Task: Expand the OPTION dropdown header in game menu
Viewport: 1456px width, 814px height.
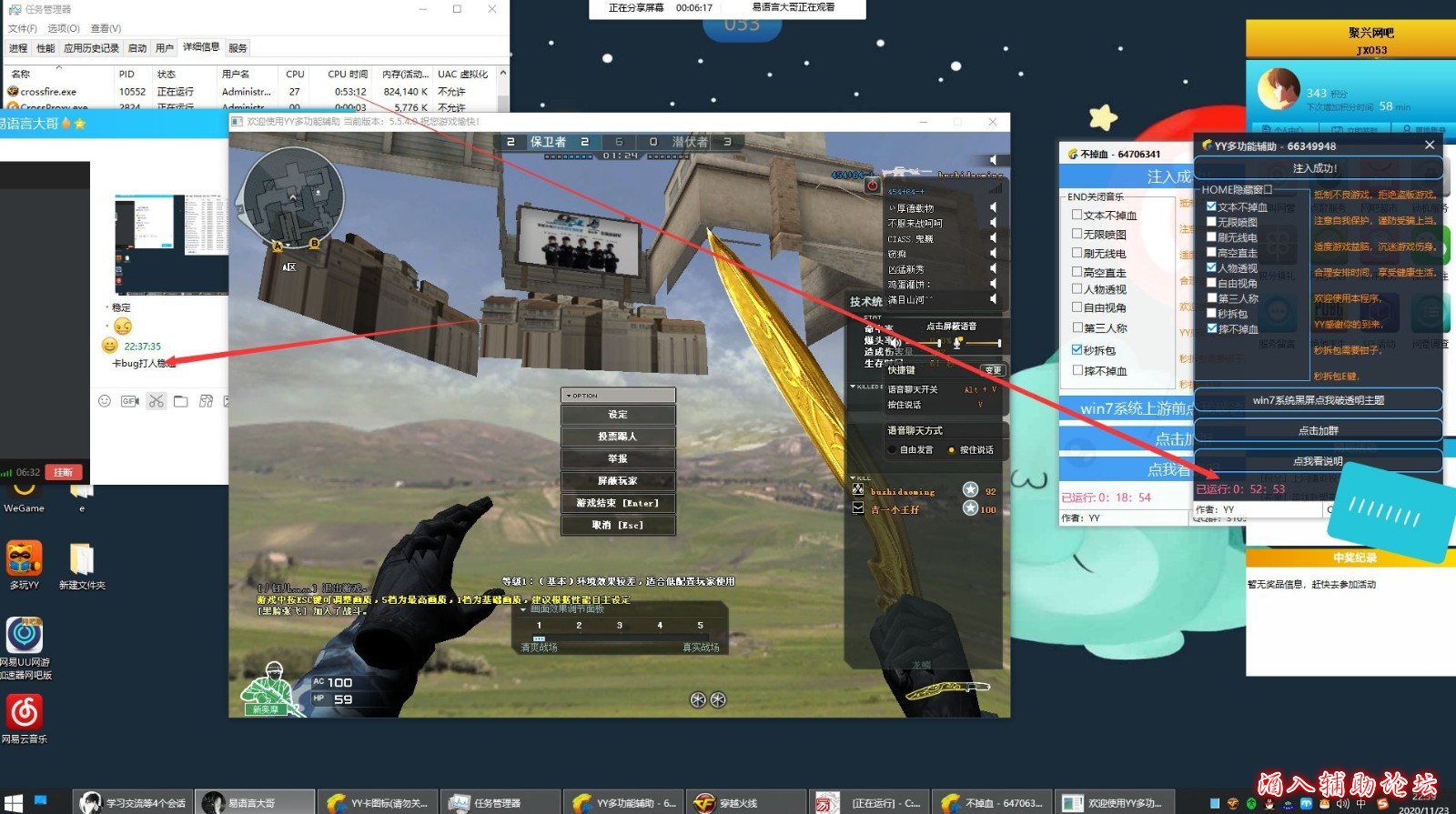Action: click(618, 396)
